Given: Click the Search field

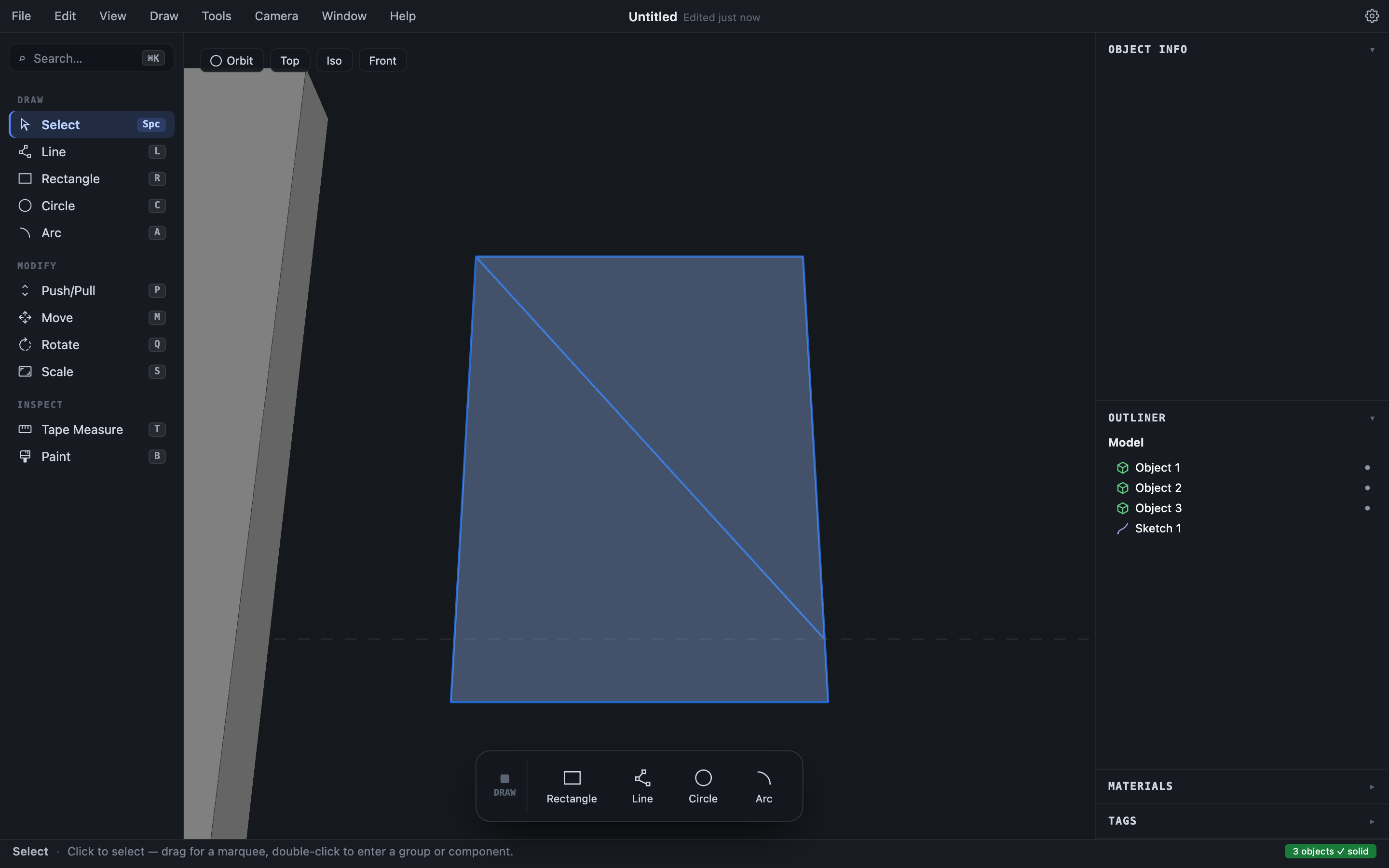Looking at the screenshot, I should (91, 58).
